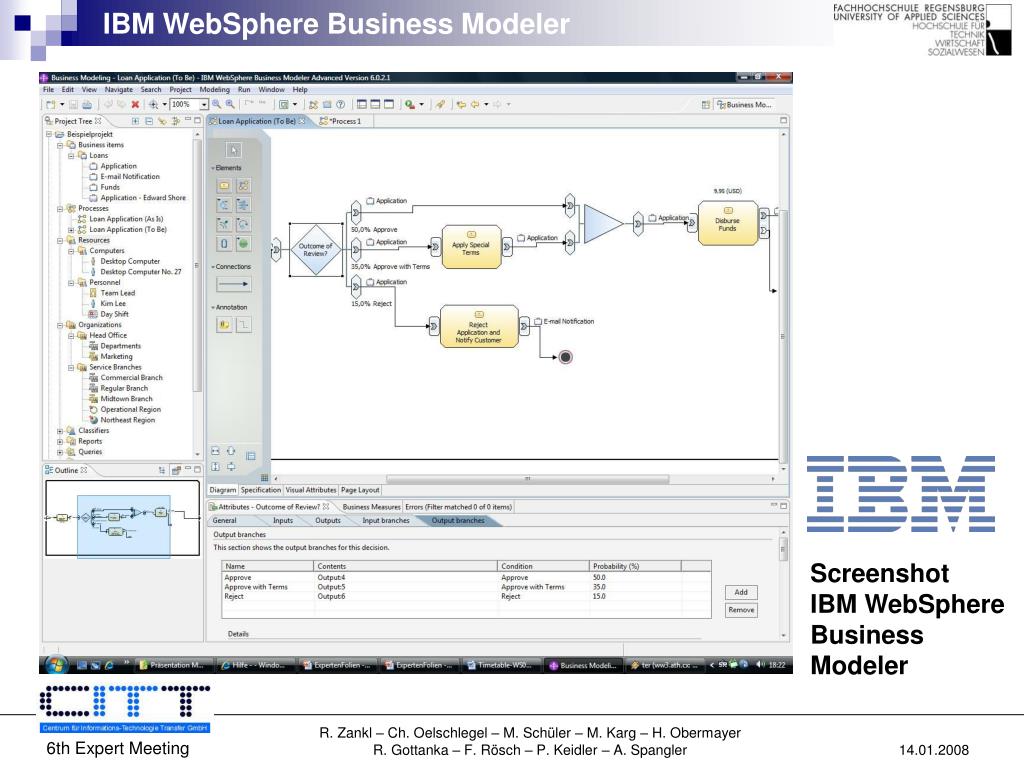
Task: Open the zoom percentage dropdown
Action: coord(204,104)
